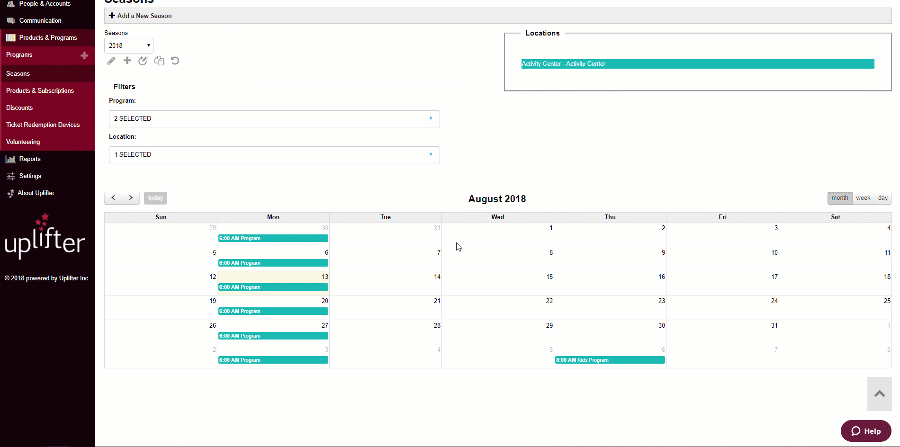
Task: Open Discounts in the sidebar
Action: pos(19,108)
